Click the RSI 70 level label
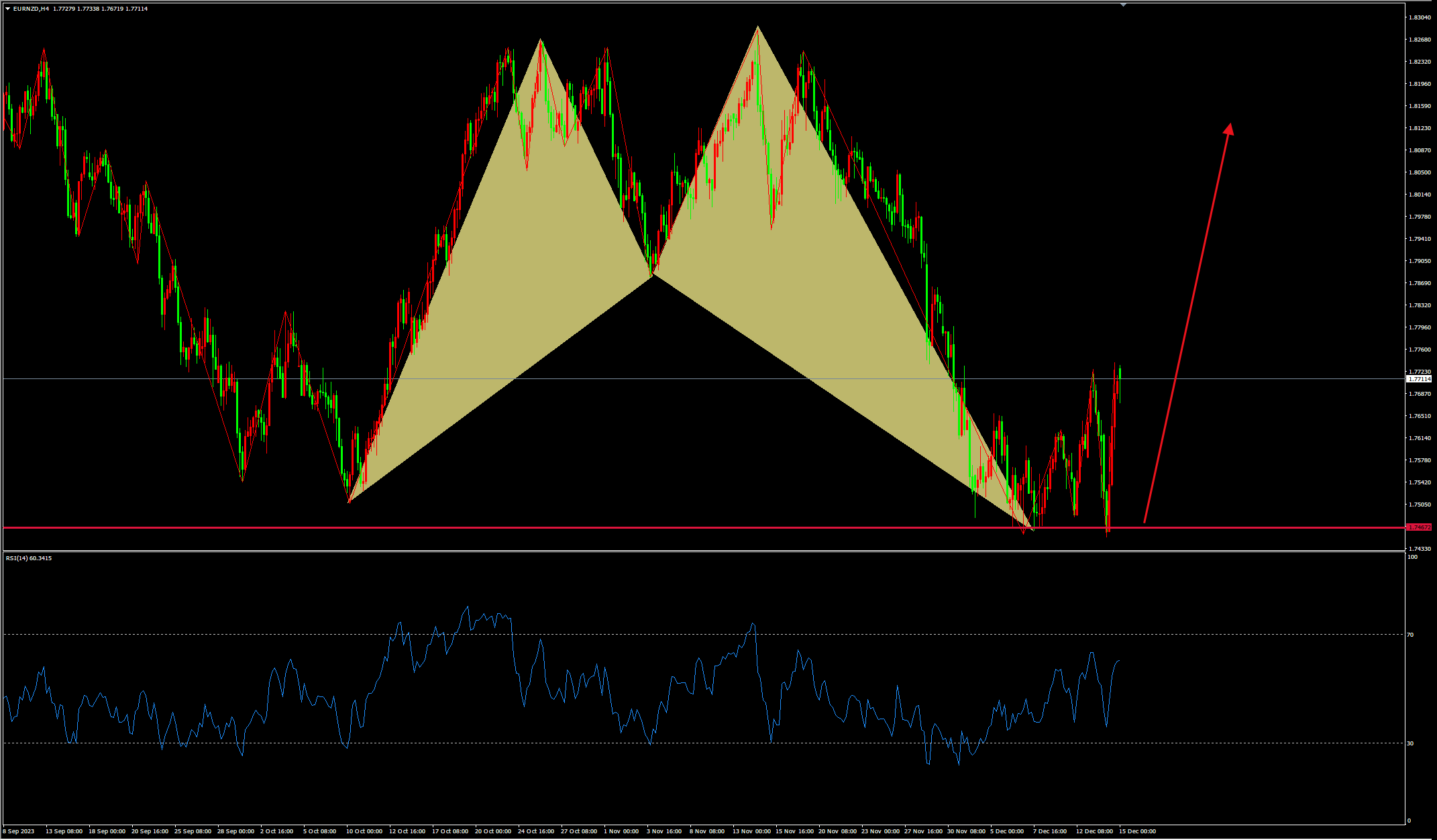Viewport: 1437px width, 840px height. coord(1410,635)
